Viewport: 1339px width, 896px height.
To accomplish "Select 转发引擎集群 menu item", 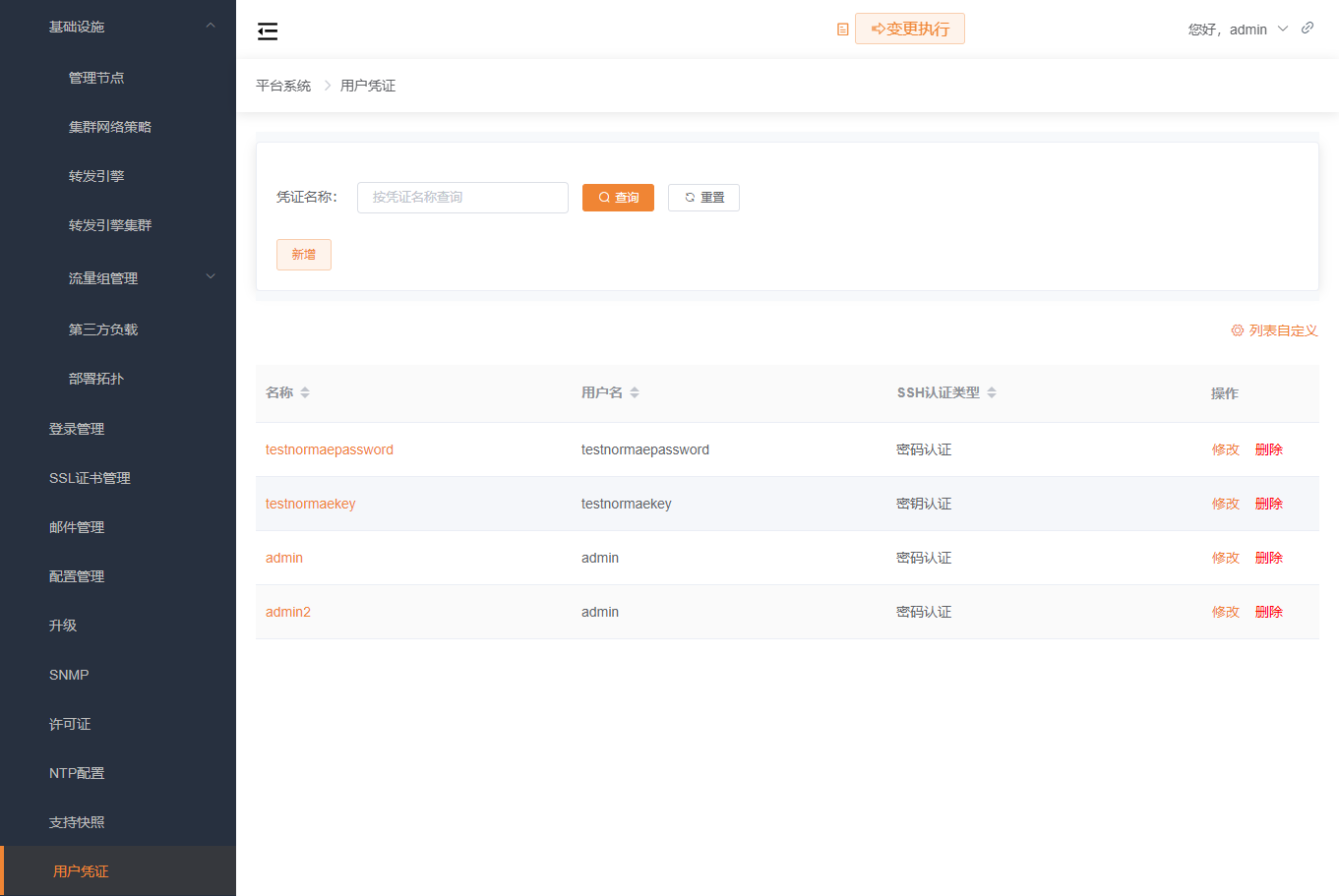I will 110,225.
